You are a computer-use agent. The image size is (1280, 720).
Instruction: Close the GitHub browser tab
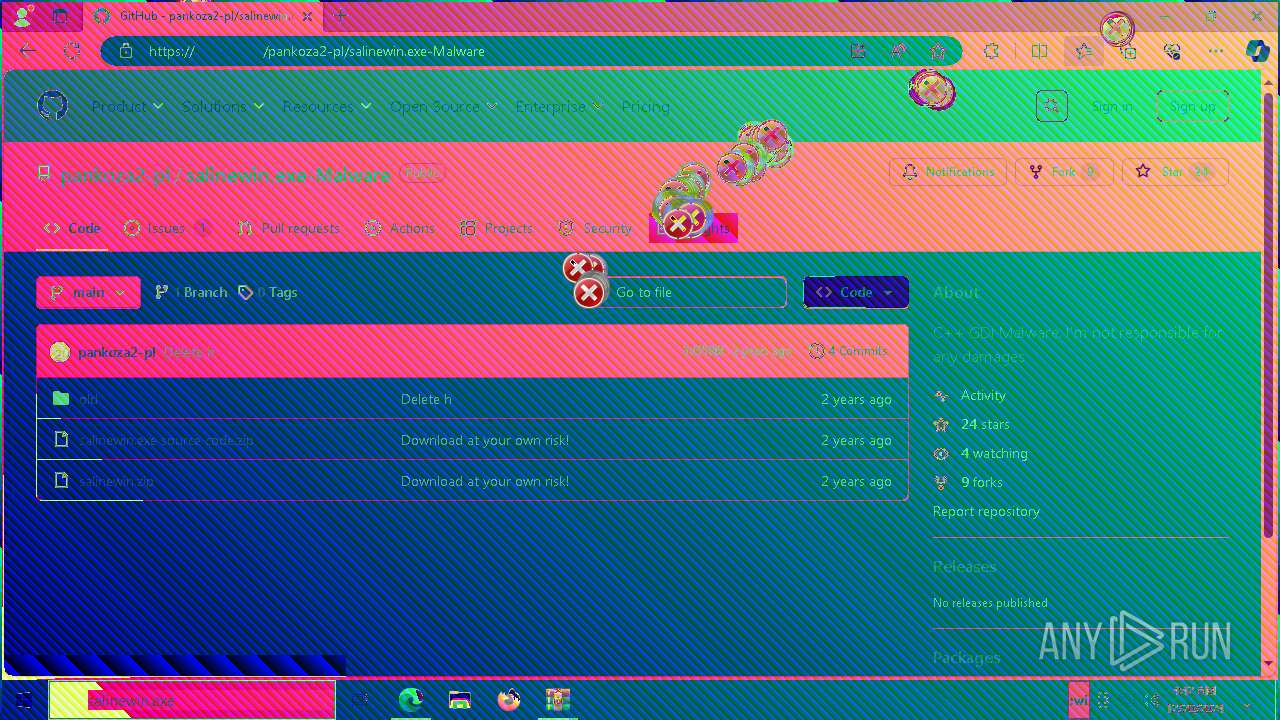pos(307,16)
